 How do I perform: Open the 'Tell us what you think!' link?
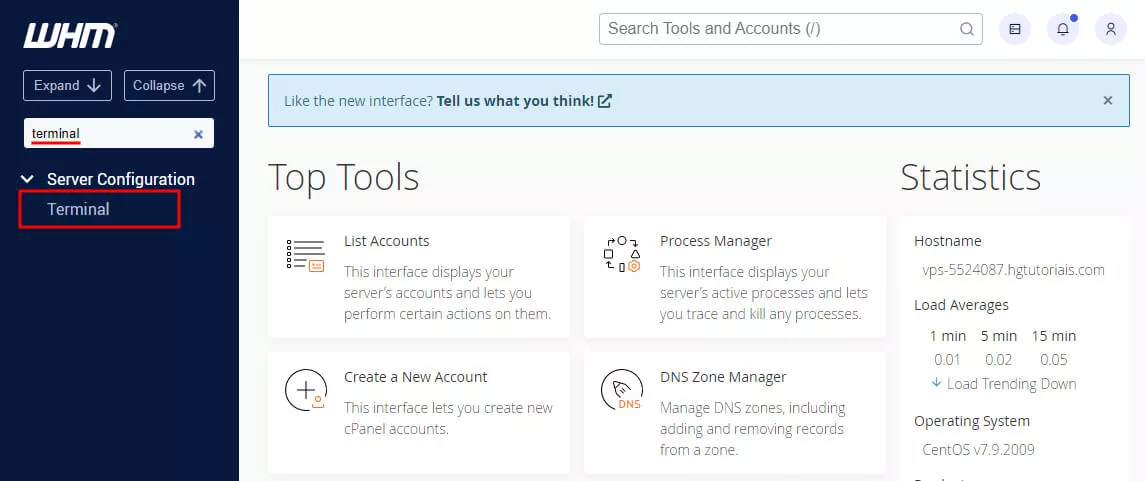pos(524,101)
